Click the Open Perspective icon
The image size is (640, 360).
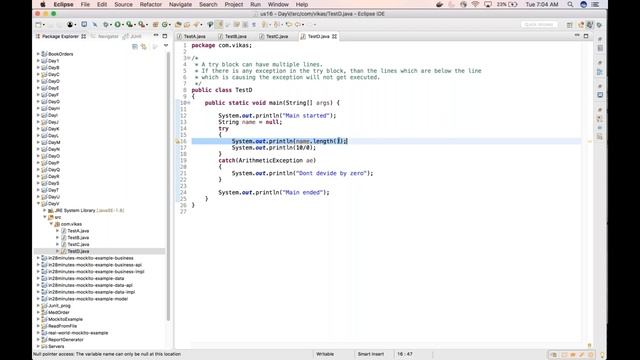569,25
